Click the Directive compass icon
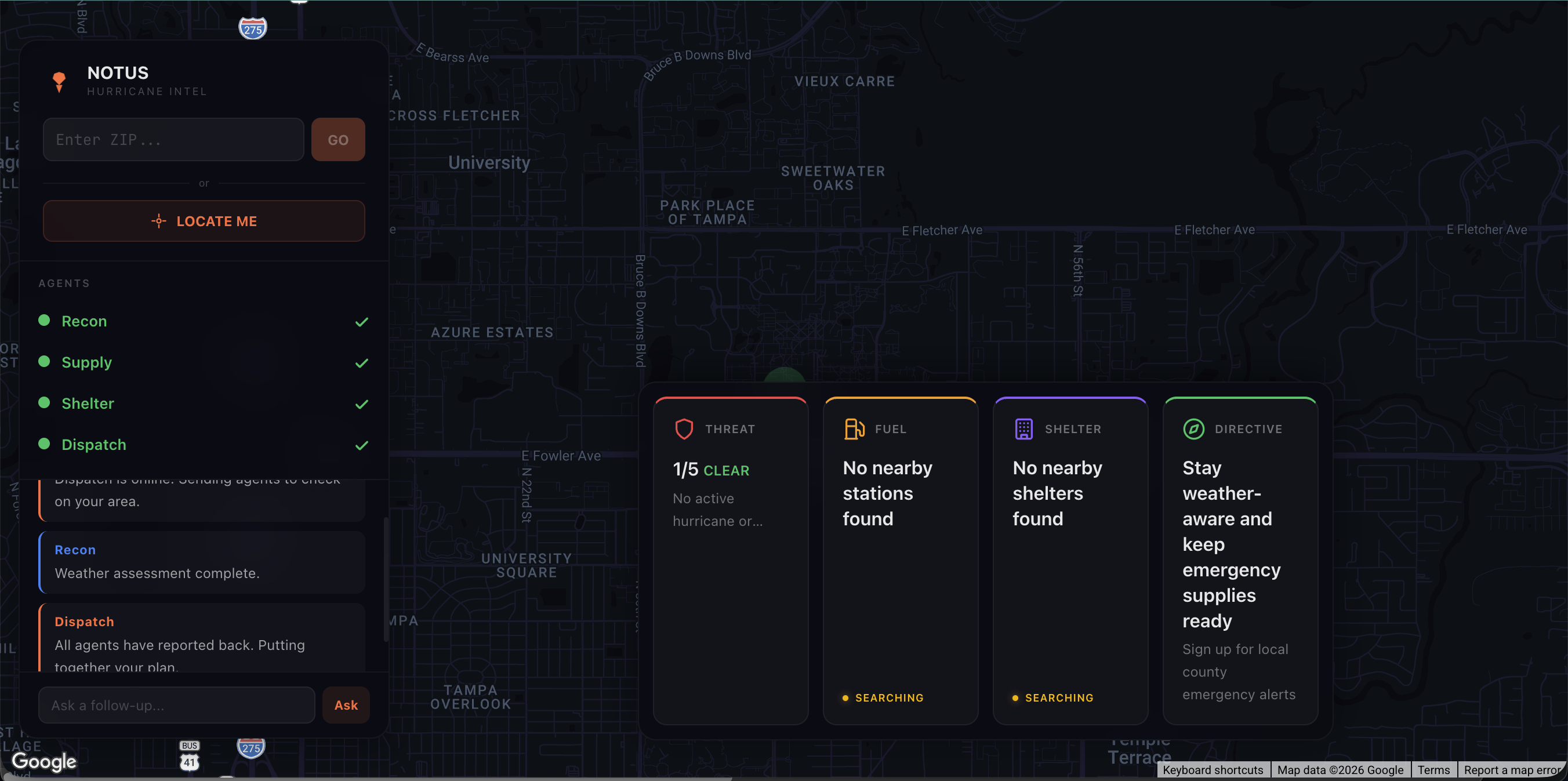The image size is (1568, 781). point(1193,428)
